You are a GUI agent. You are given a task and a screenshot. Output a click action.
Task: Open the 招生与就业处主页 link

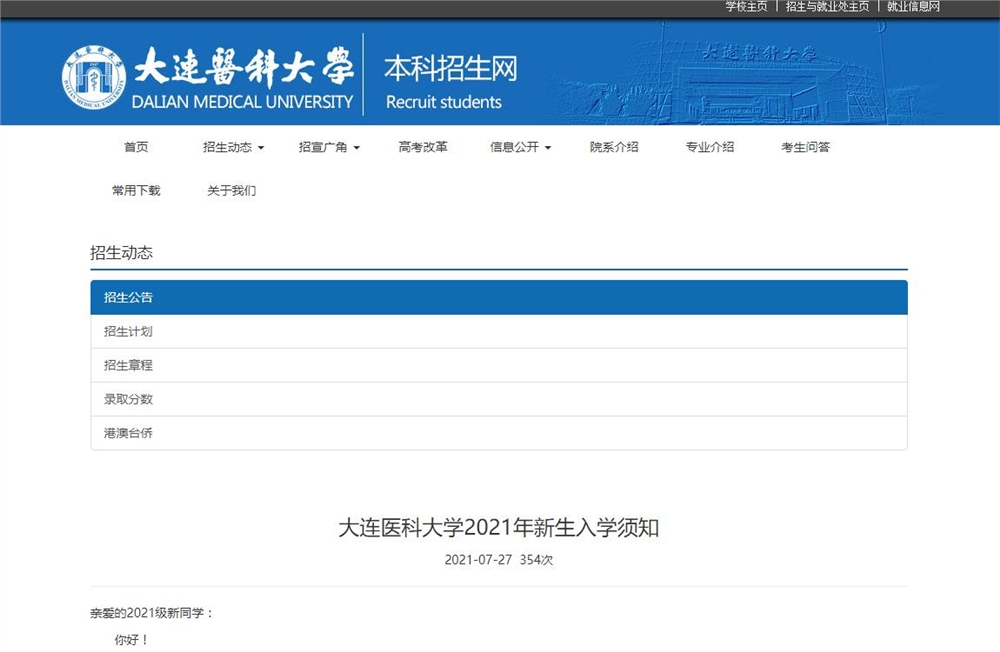pos(827,6)
